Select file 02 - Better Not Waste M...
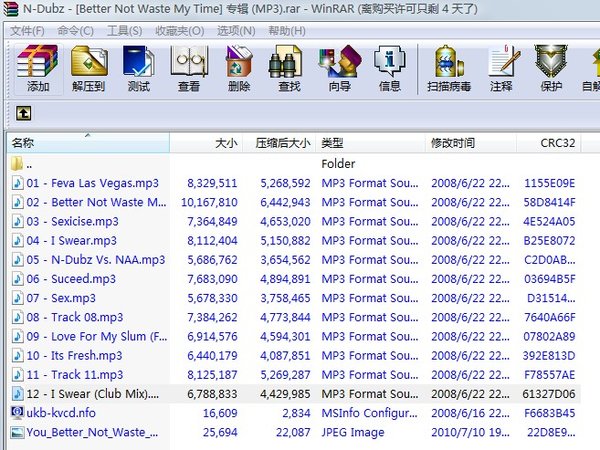Viewport: 600px width, 450px height. click(x=96, y=202)
